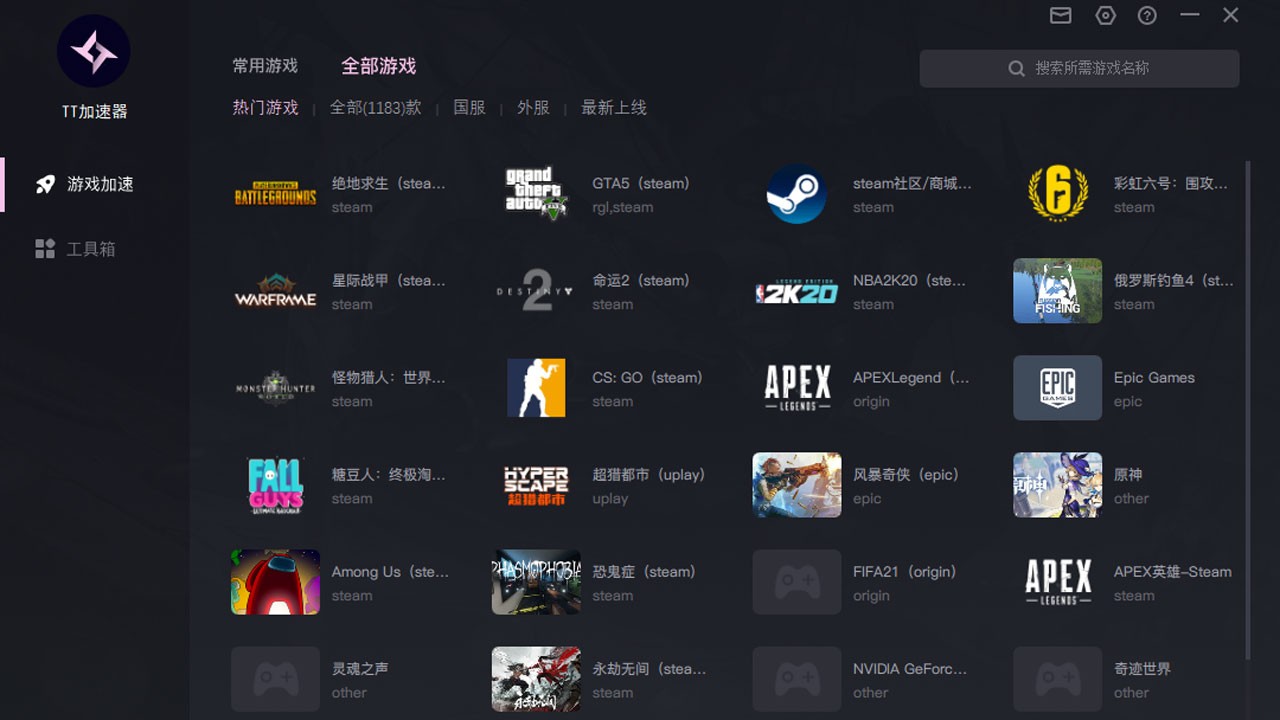Click the 原神 title text
Image resolution: width=1280 pixels, height=720 pixels.
(1128, 475)
